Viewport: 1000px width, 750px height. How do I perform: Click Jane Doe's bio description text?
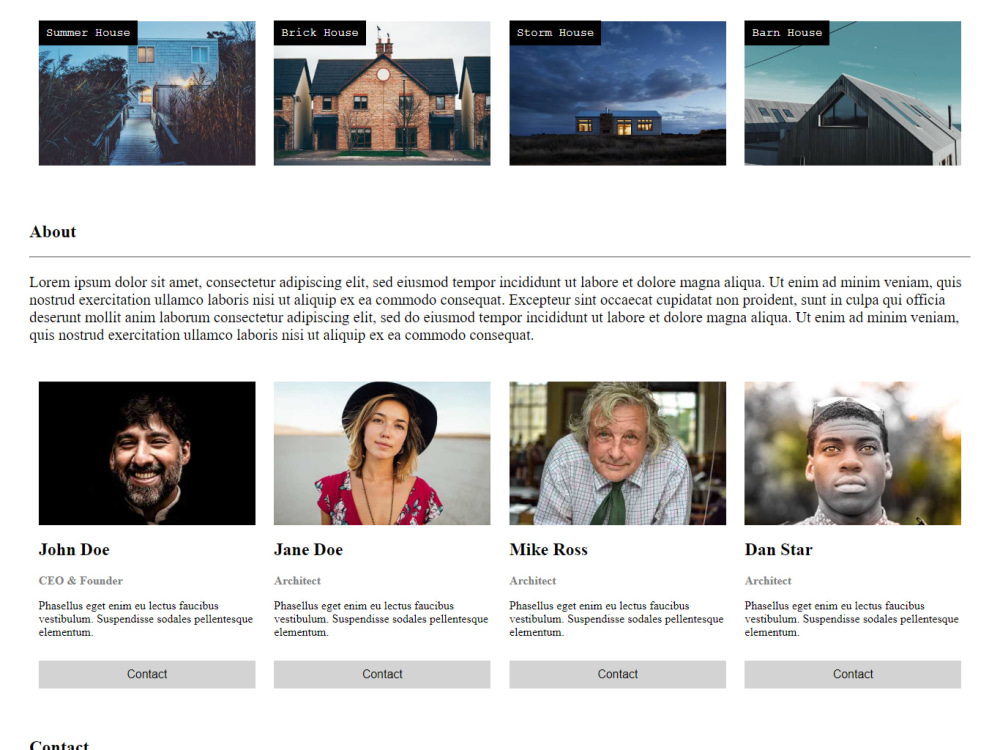[381, 619]
